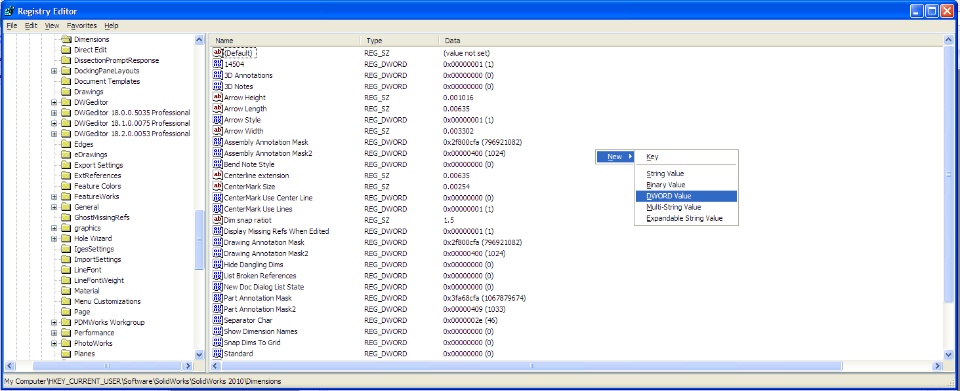
Task: Expand the DockingPaneLayouts tree node
Action: (54, 71)
